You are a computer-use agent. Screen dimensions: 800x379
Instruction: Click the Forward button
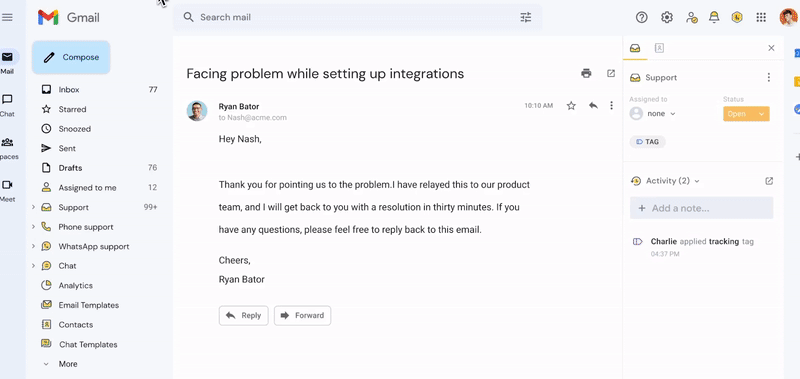click(303, 315)
